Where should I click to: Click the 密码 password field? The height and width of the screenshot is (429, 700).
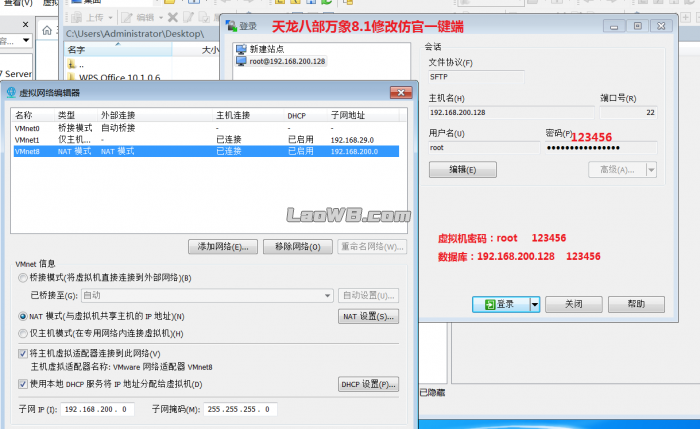tap(601, 148)
